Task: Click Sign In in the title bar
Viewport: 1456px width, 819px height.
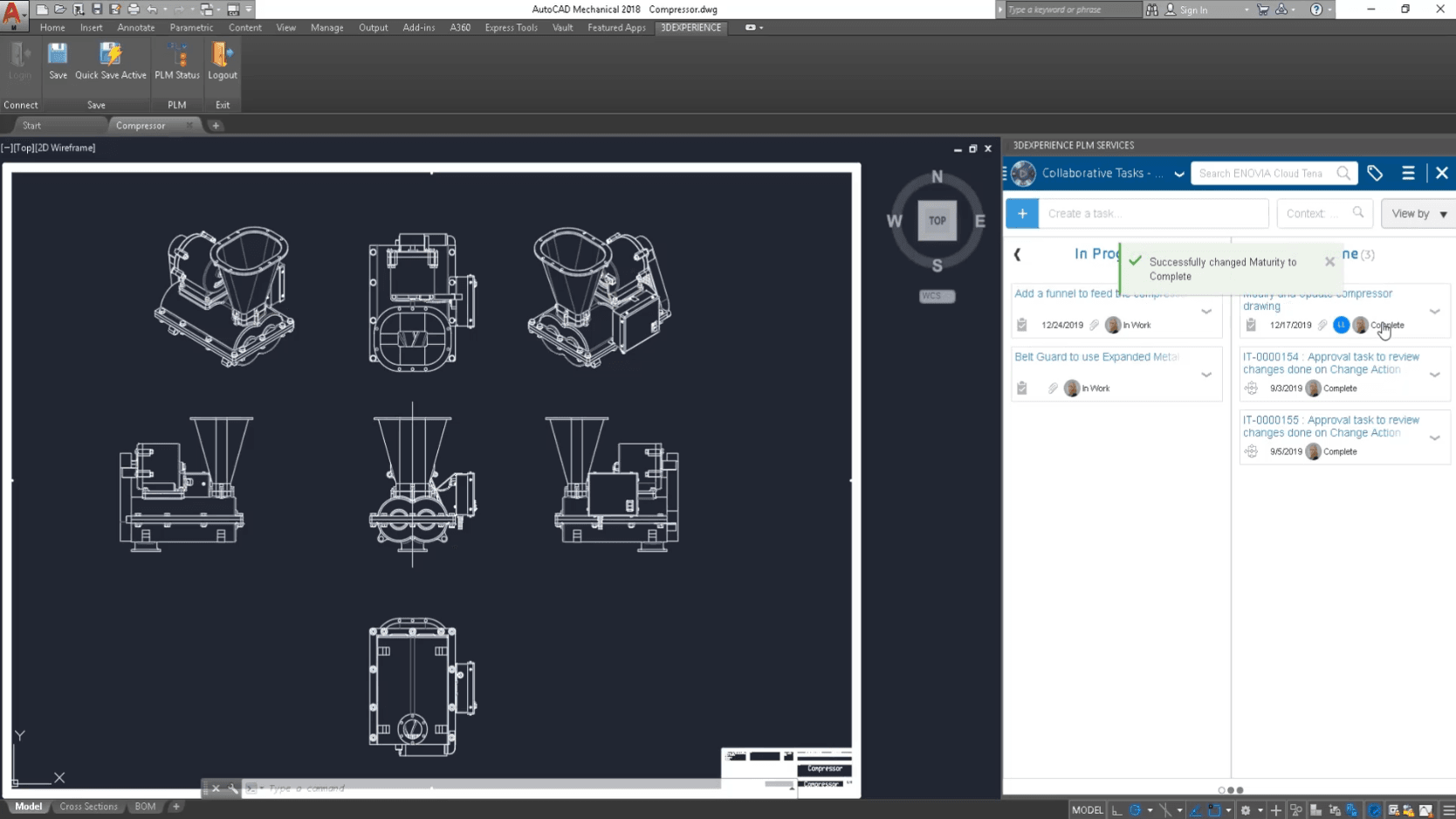Action: click(x=1193, y=10)
